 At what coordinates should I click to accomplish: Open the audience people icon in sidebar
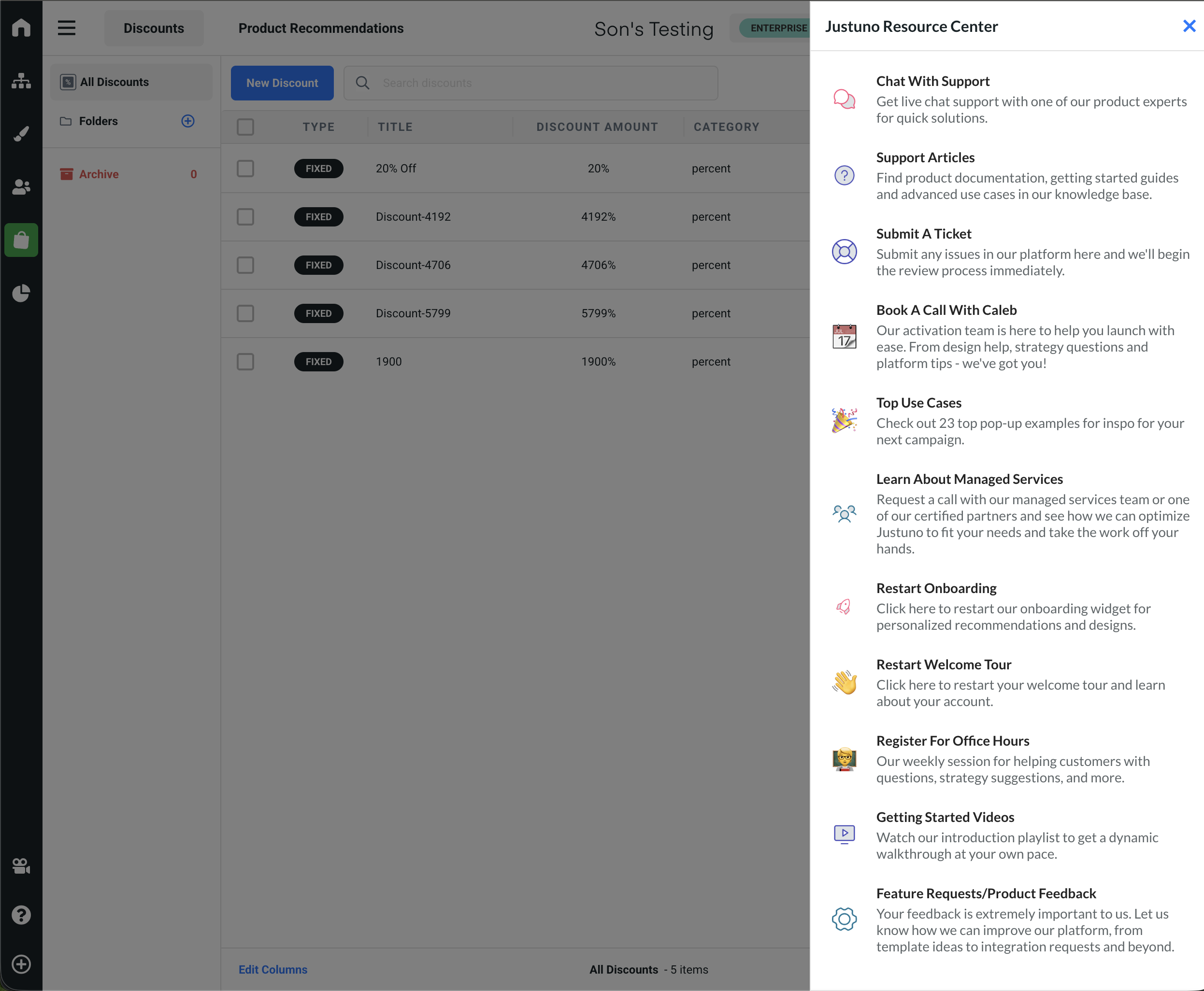pos(21,187)
